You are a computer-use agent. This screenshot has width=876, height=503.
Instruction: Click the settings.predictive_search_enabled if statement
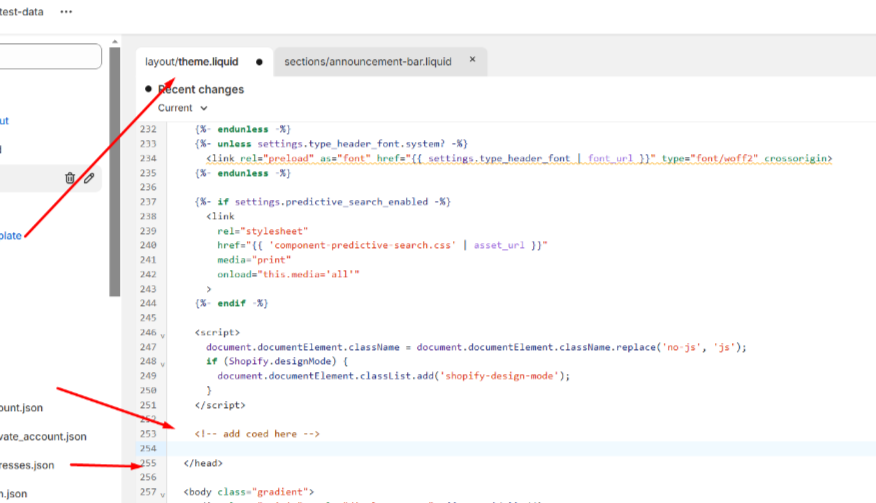(x=322, y=202)
